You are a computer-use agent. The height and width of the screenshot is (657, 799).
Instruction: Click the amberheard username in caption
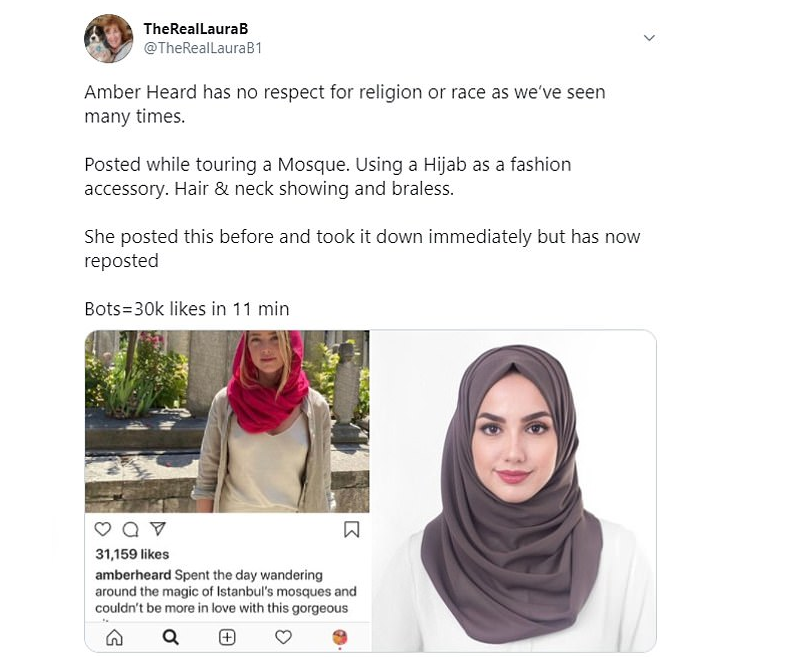tap(133, 575)
